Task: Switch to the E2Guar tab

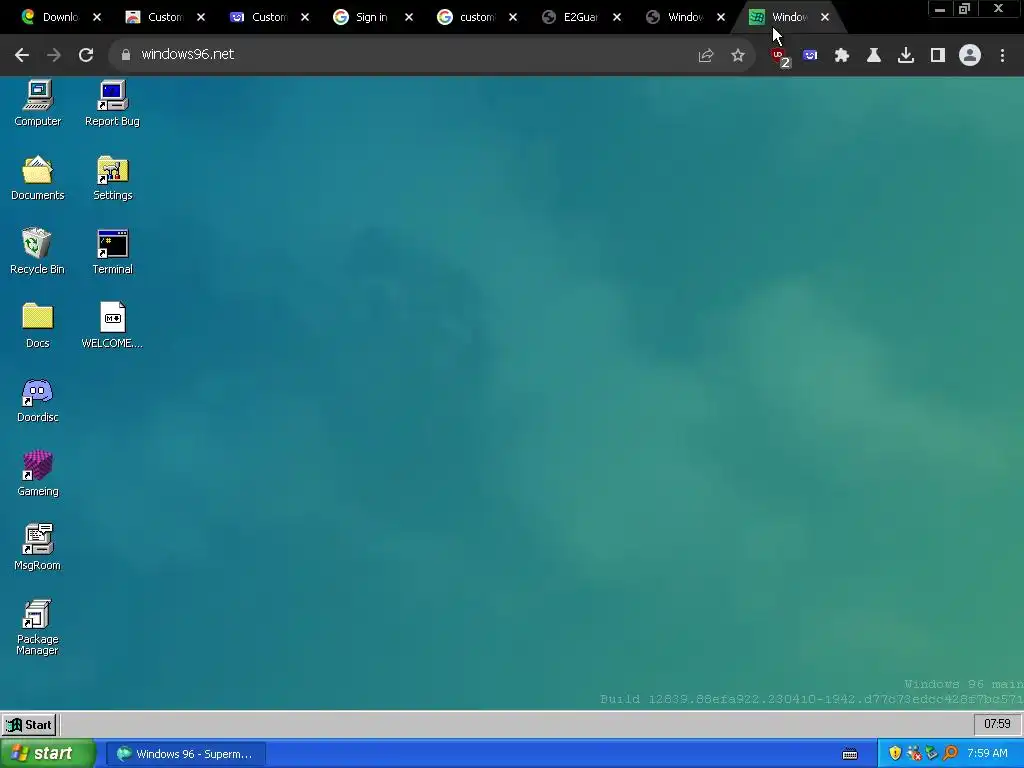Action: 571,17
